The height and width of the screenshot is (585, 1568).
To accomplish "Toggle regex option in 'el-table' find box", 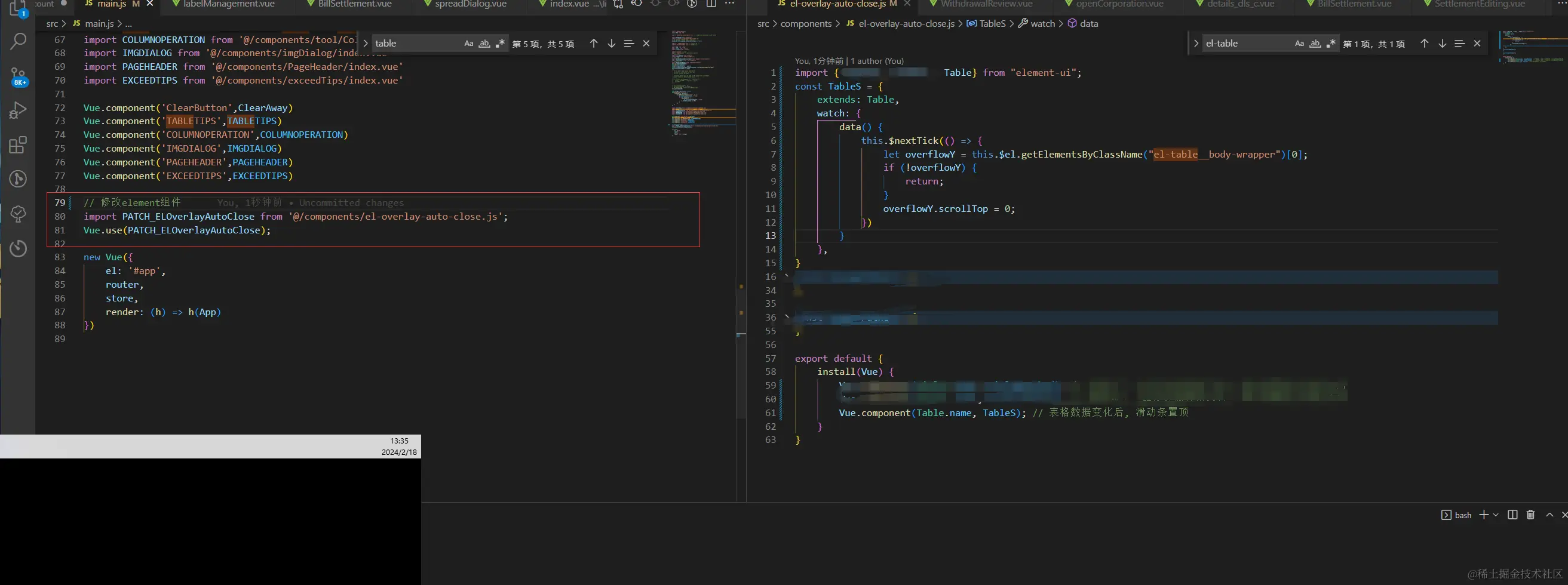I will click(1331, 44).
